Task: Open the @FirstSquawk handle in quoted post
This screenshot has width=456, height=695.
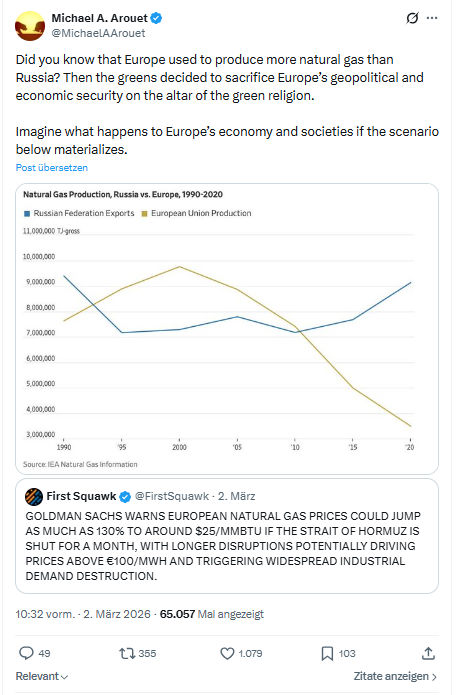Action: 171,496
